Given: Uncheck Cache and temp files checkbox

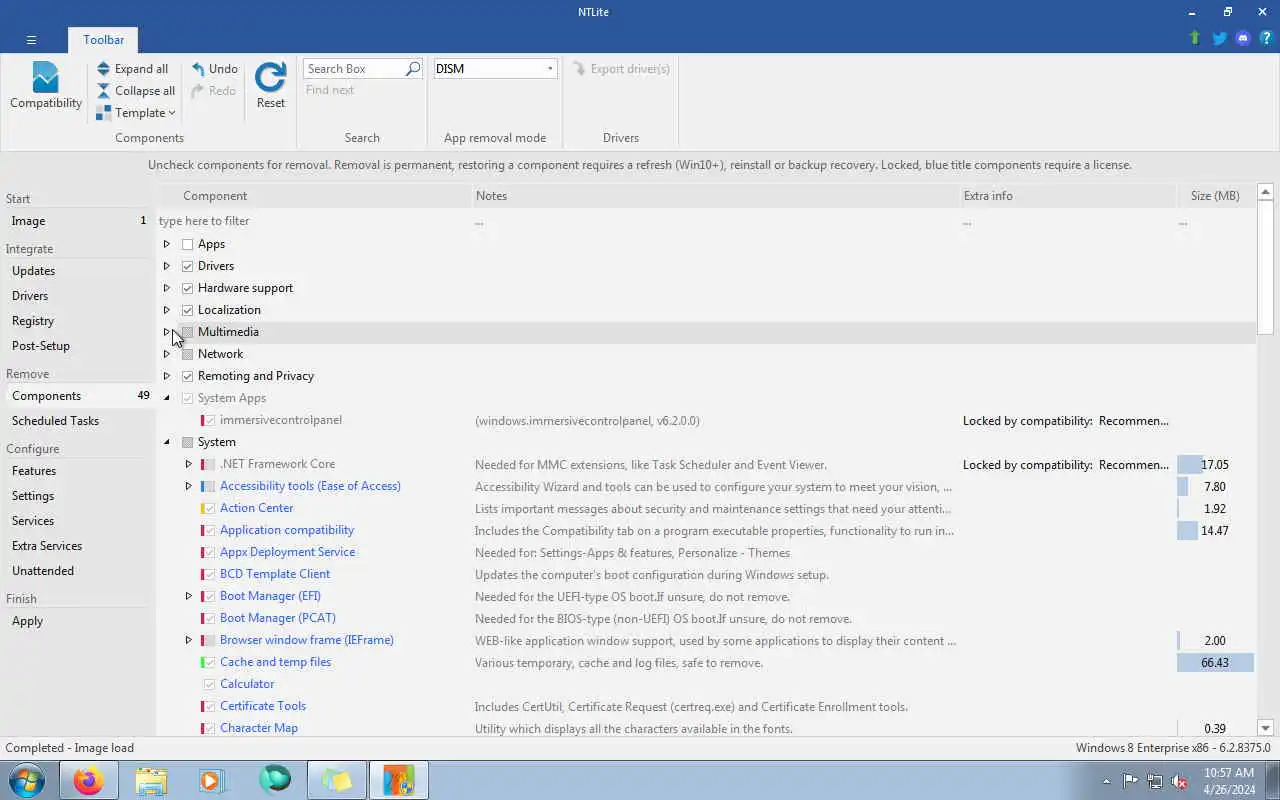Looking at the screenshot, I should 209,662.
